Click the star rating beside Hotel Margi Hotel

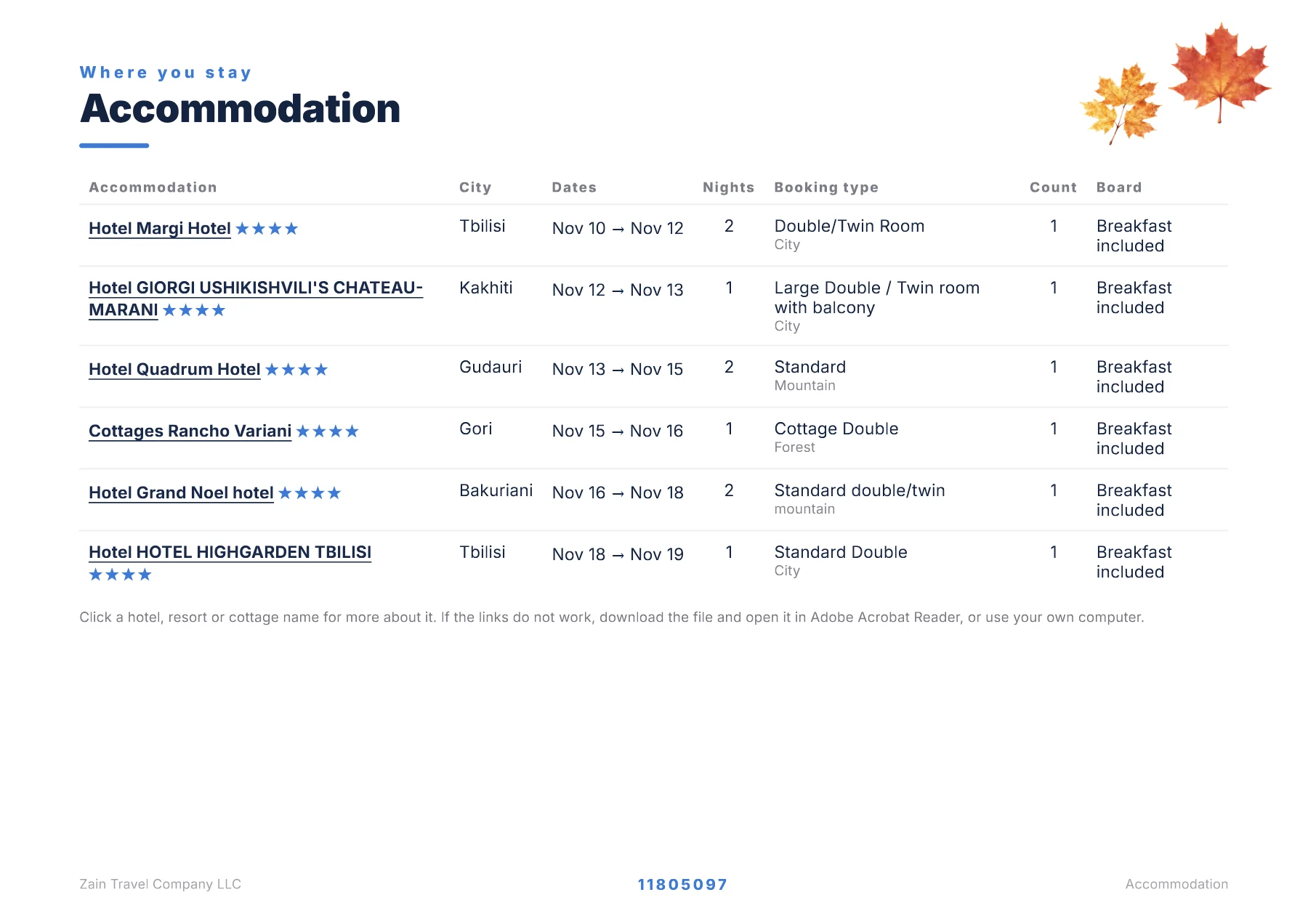click(267, 229)
